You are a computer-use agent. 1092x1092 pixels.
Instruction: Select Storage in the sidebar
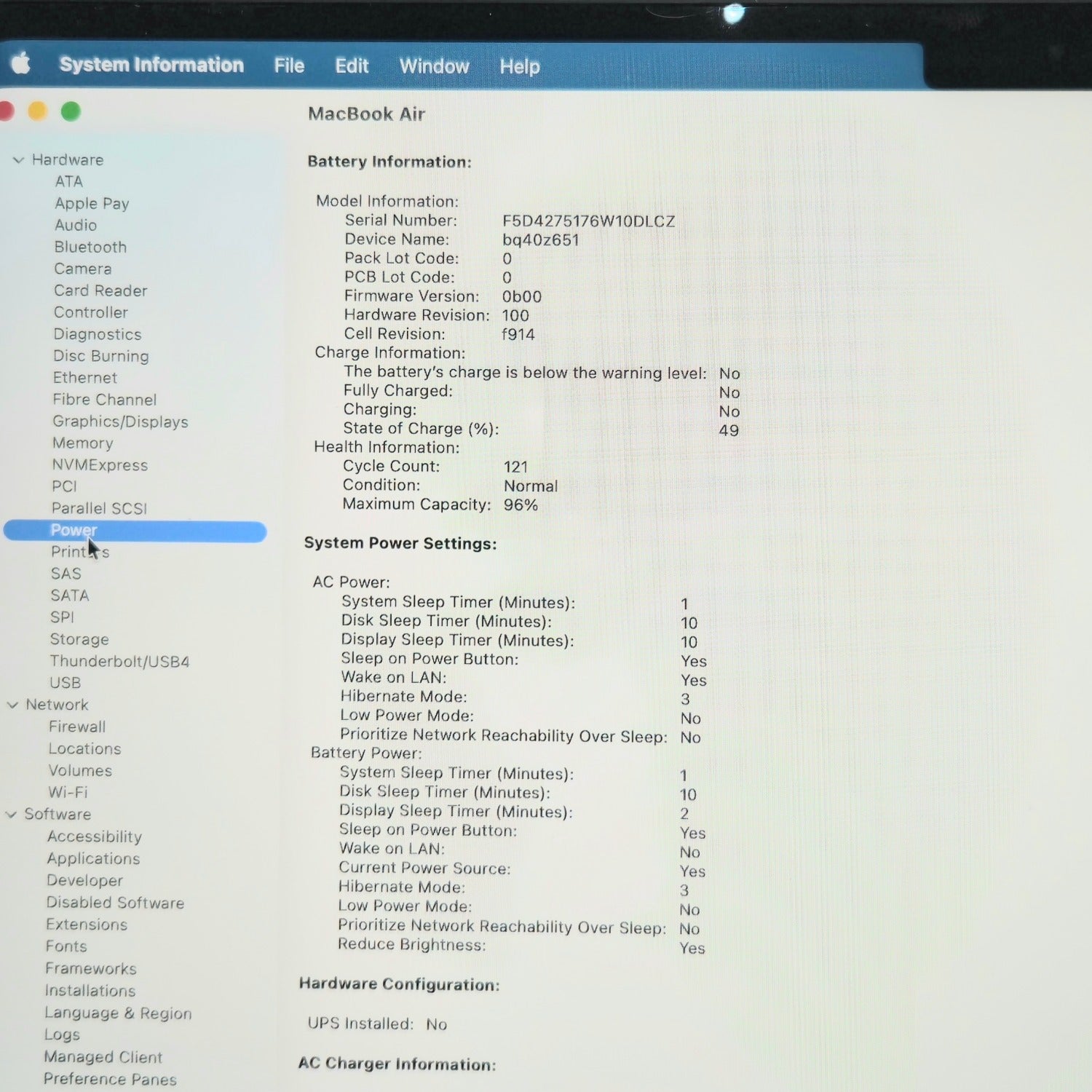[79, 639]
